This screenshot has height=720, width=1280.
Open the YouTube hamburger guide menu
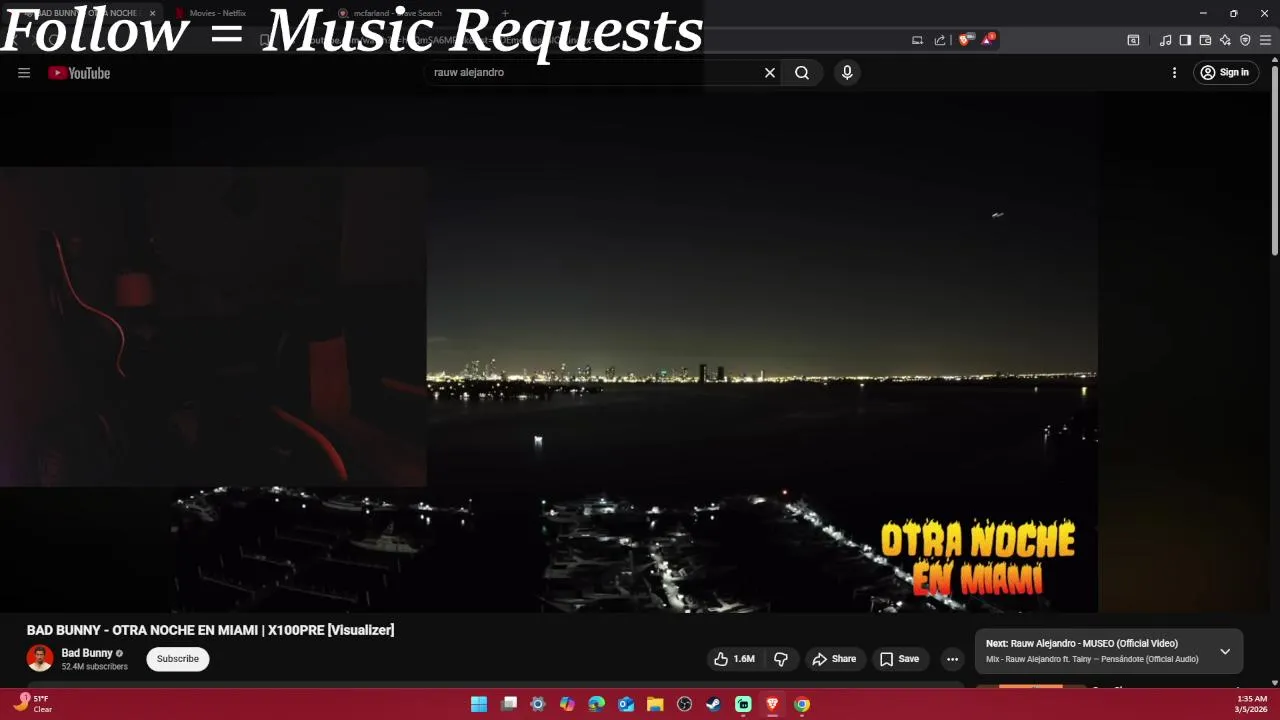24,73
